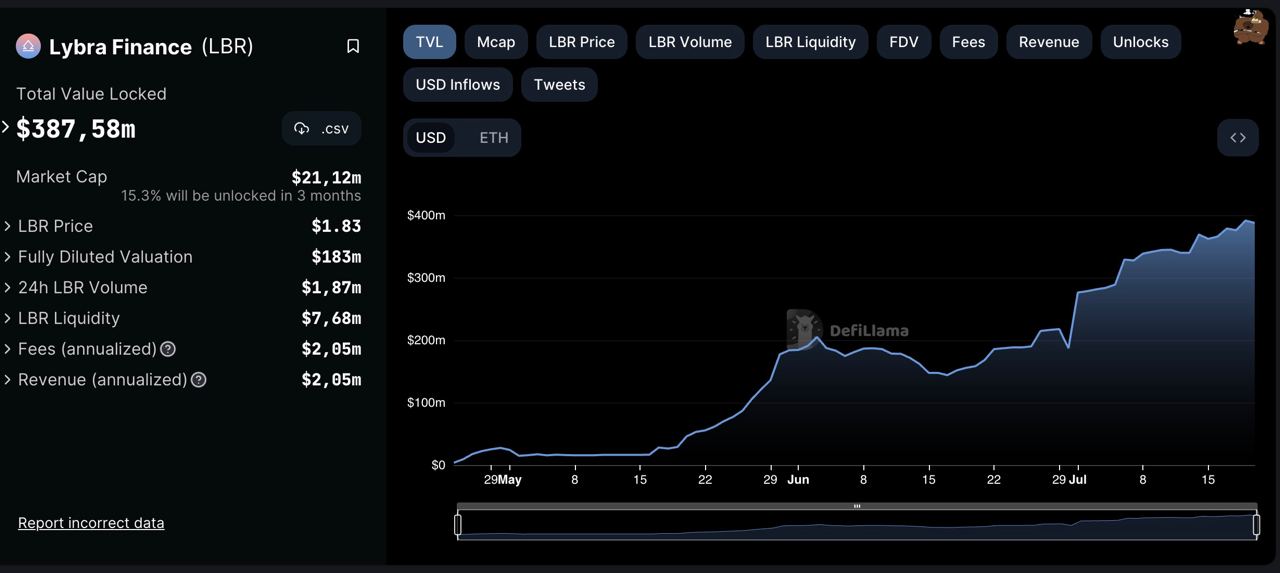The height and width of the screenshot is (573, 1280).
Task: Expand the Fully Diluted Valuation row
Action: [x=8, y=257]
